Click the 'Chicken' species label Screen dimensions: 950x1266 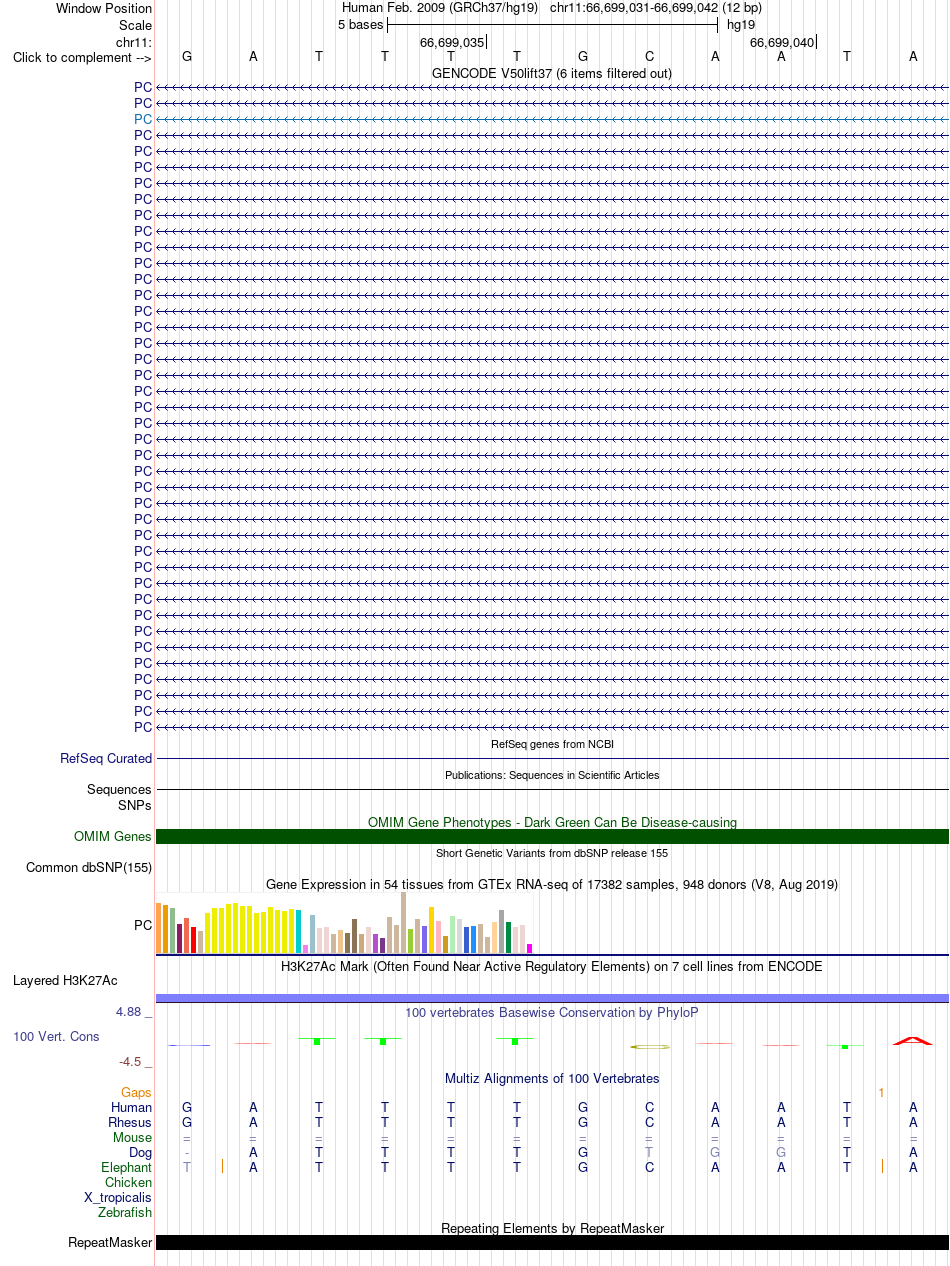[x=128, y=1183]
